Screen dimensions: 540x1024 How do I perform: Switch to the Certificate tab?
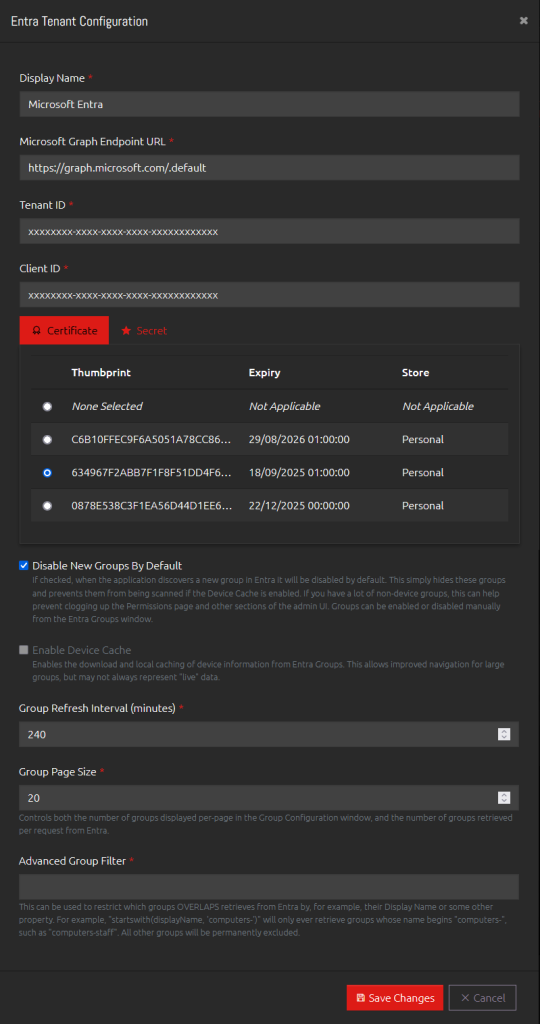point(64,330)
